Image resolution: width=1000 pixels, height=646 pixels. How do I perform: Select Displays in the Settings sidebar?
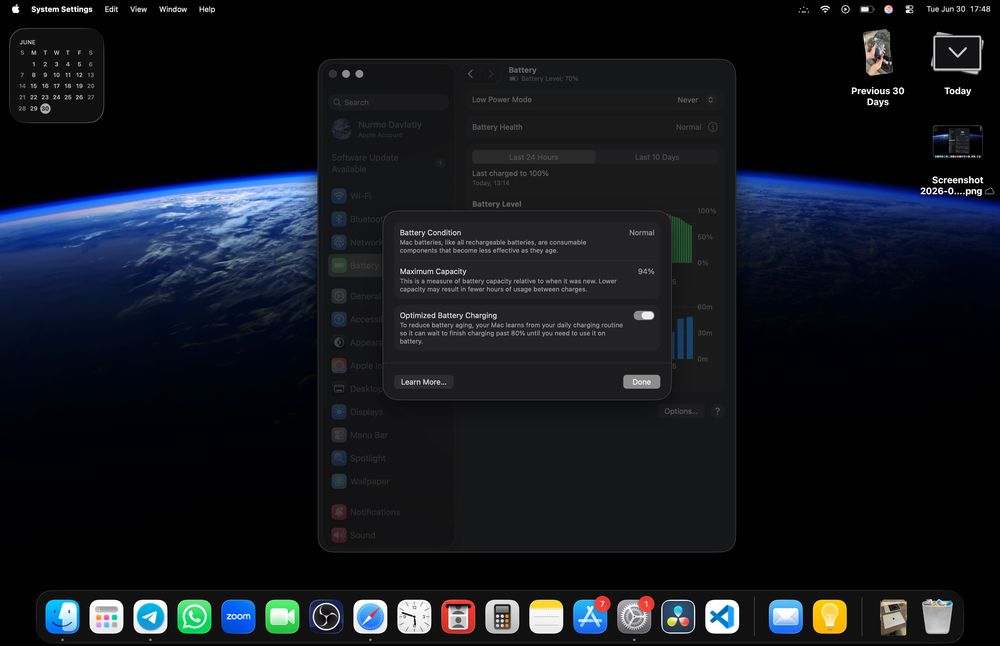(x=388, y=412)
